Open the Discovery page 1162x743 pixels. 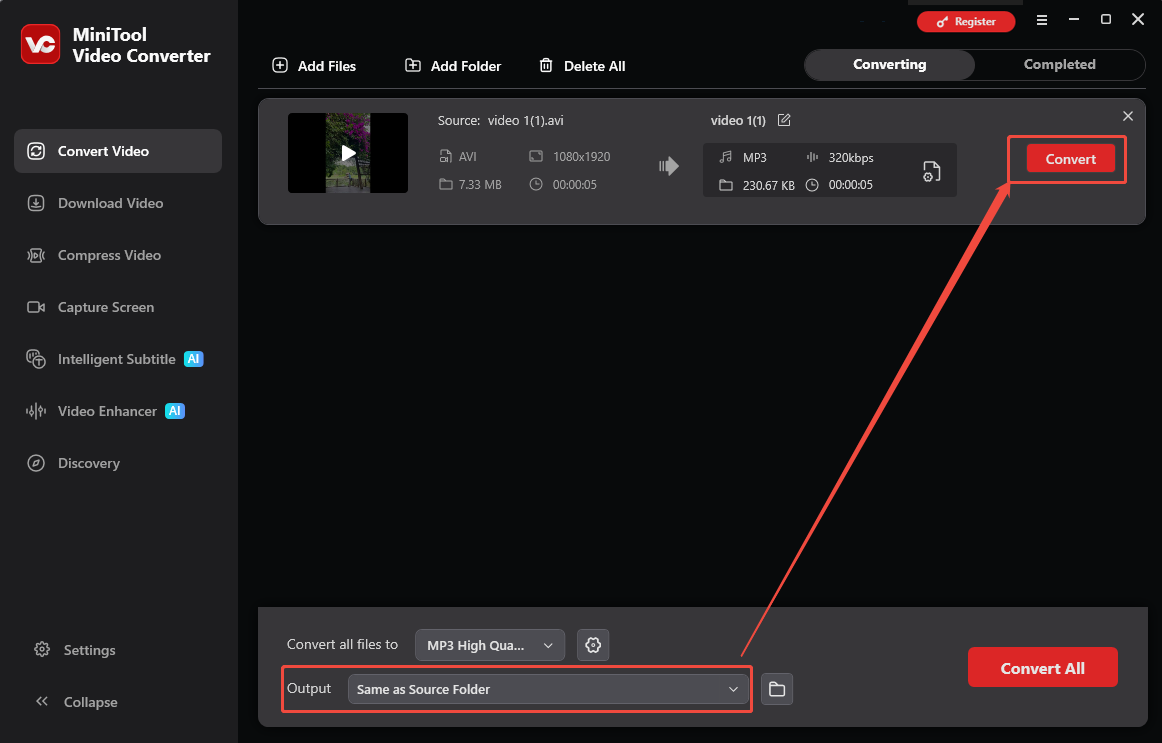coord(73,463)
